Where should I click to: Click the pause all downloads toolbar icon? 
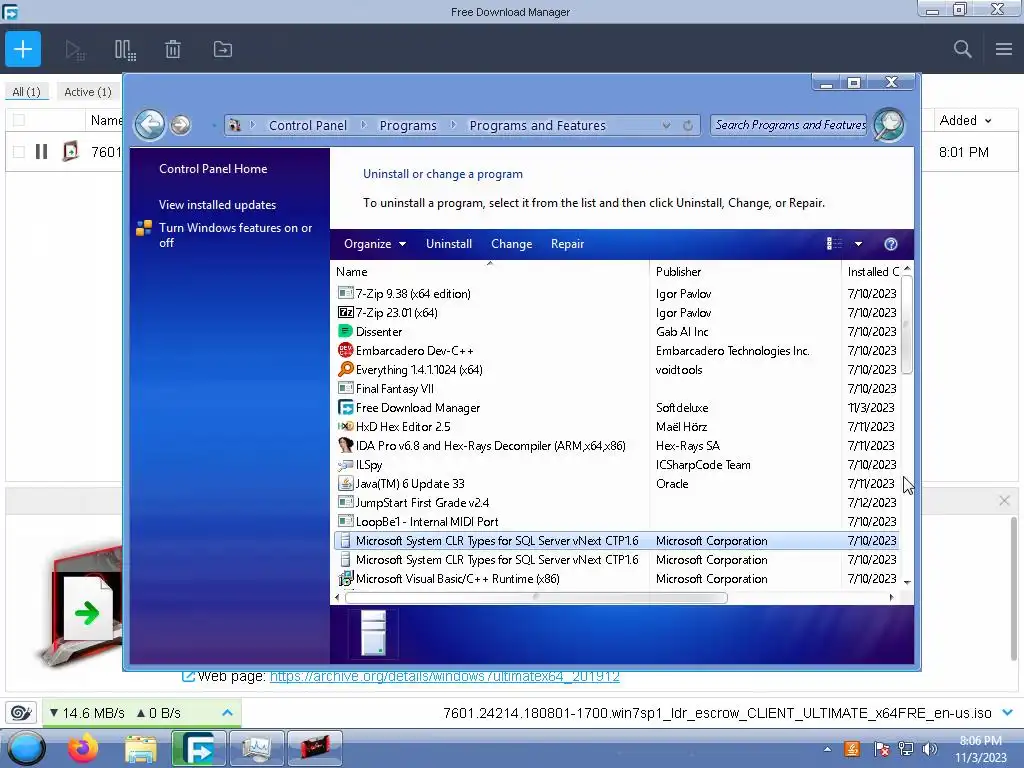pyautogui.click(x=125, y=50)
